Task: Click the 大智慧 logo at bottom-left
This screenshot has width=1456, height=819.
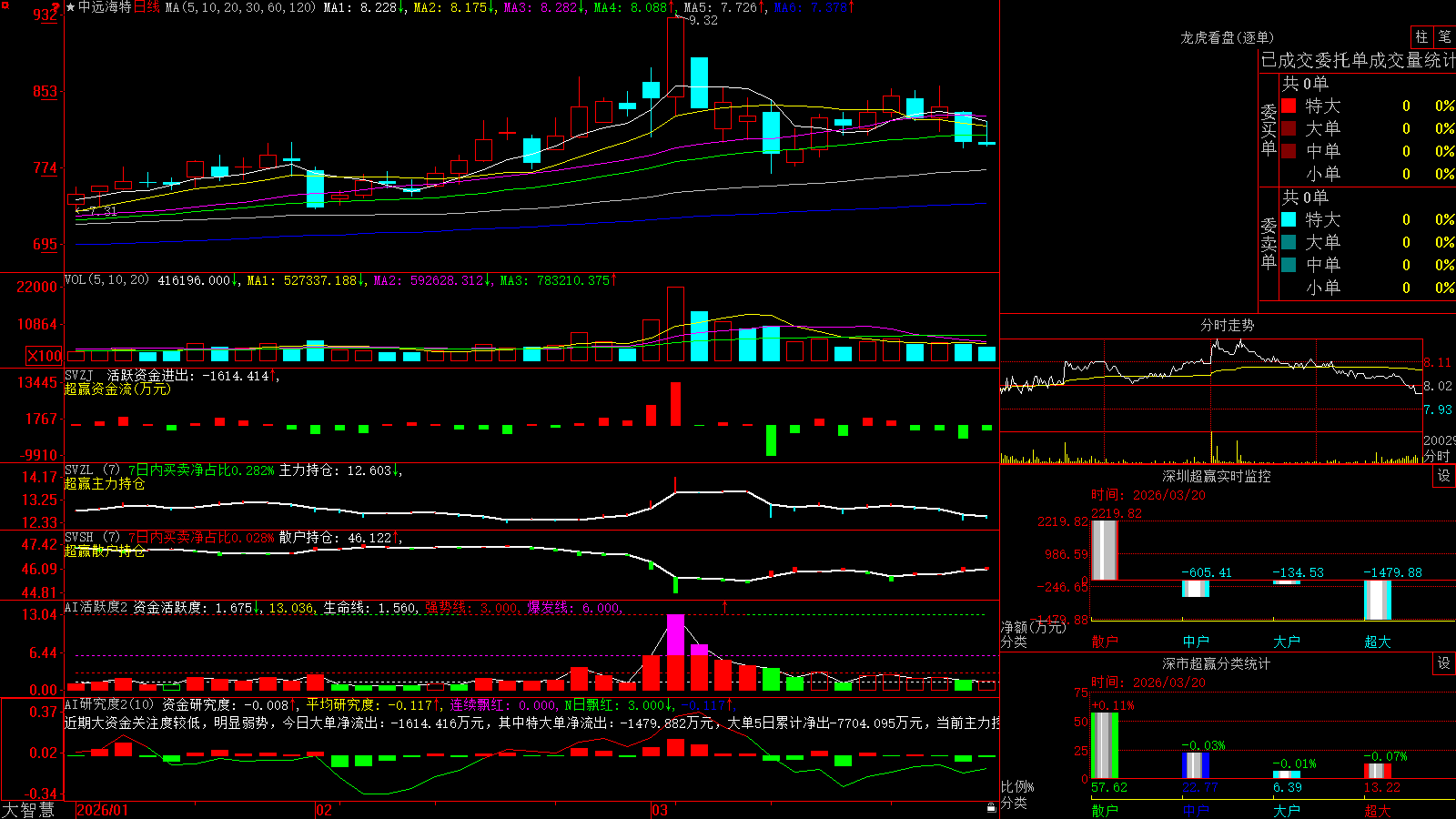Action: [28, 810]
